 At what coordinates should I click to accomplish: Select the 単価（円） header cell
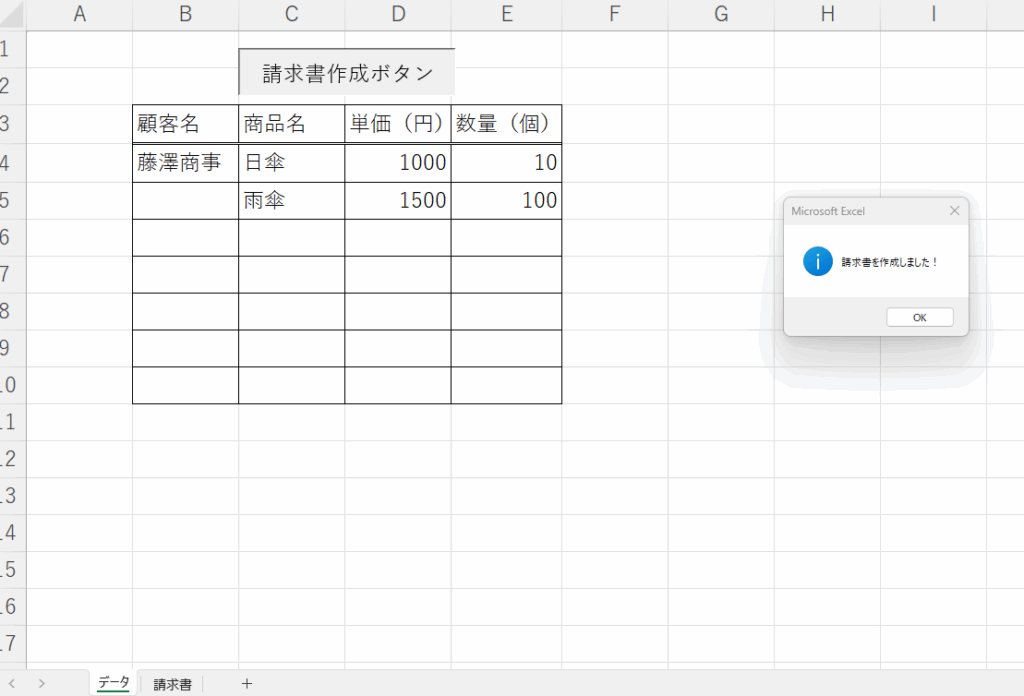point(397,124)
